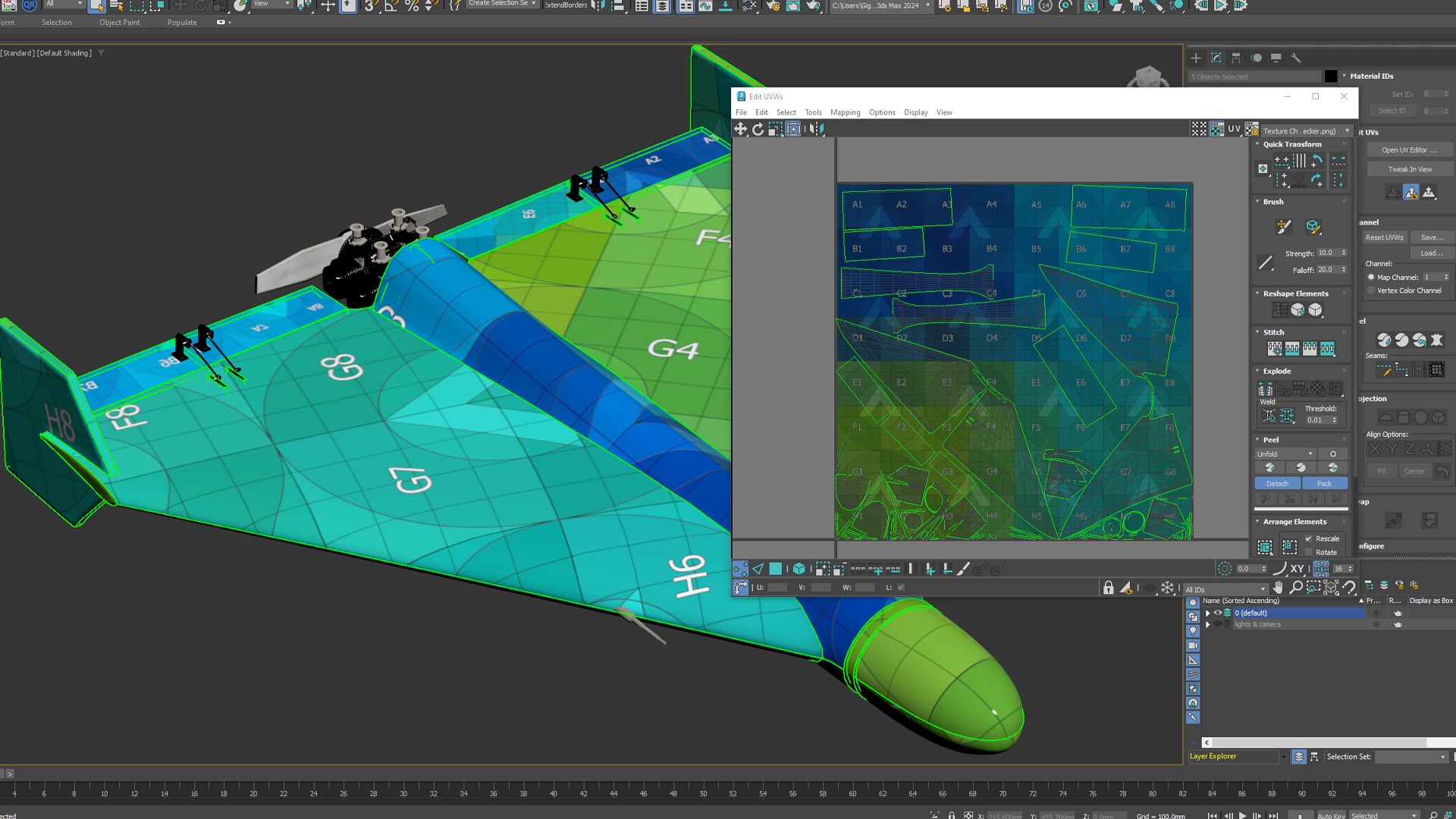The image size is (1456, 819).
Task: Expand the 0 (default) layer tree arrow
Action: (x=1207, y=613)
